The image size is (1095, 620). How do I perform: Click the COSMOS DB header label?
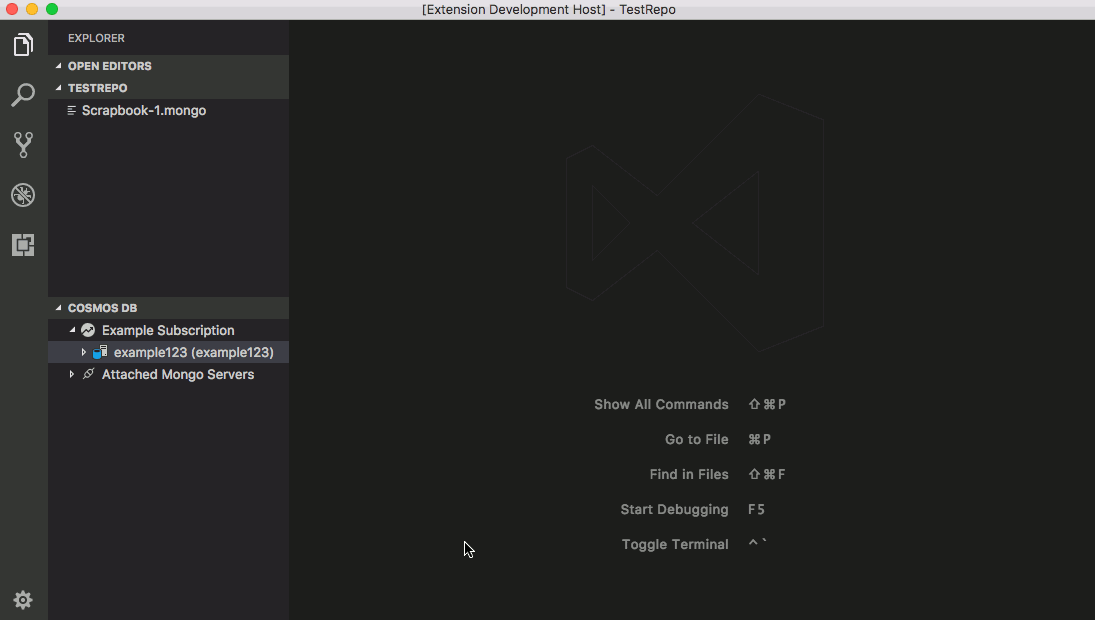click(x=103, y=308)
